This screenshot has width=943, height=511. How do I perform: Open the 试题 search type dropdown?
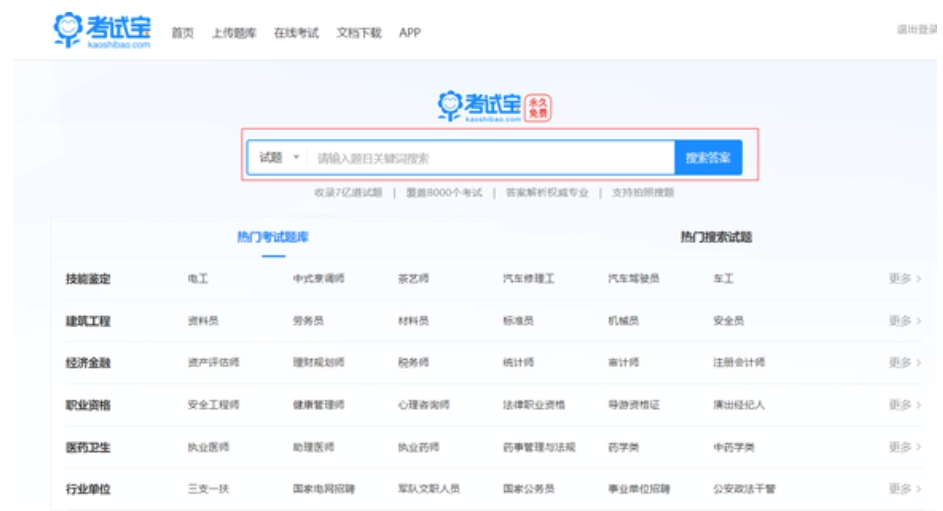[279, 158]
